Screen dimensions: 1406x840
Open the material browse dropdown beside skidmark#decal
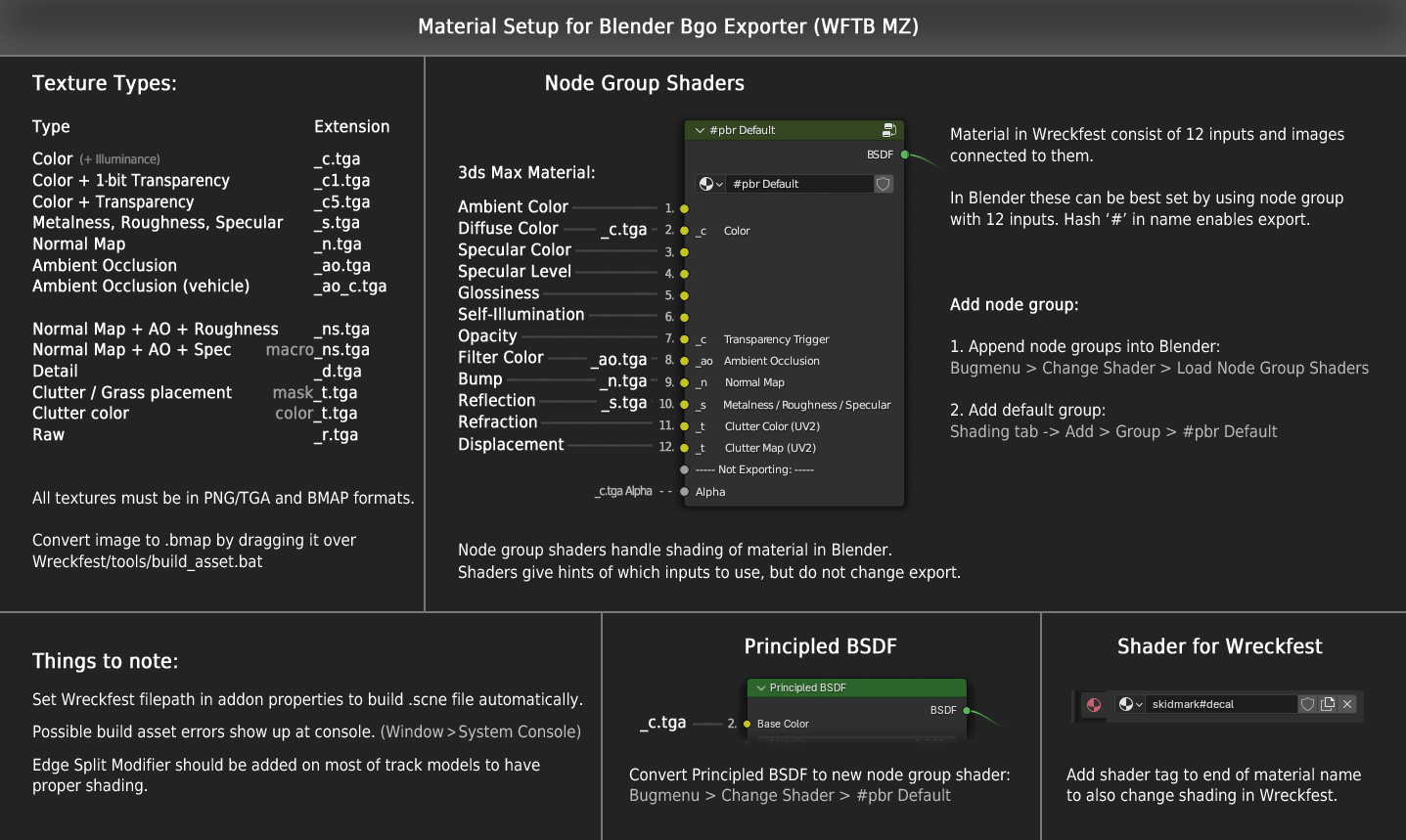click(1130, 704)
